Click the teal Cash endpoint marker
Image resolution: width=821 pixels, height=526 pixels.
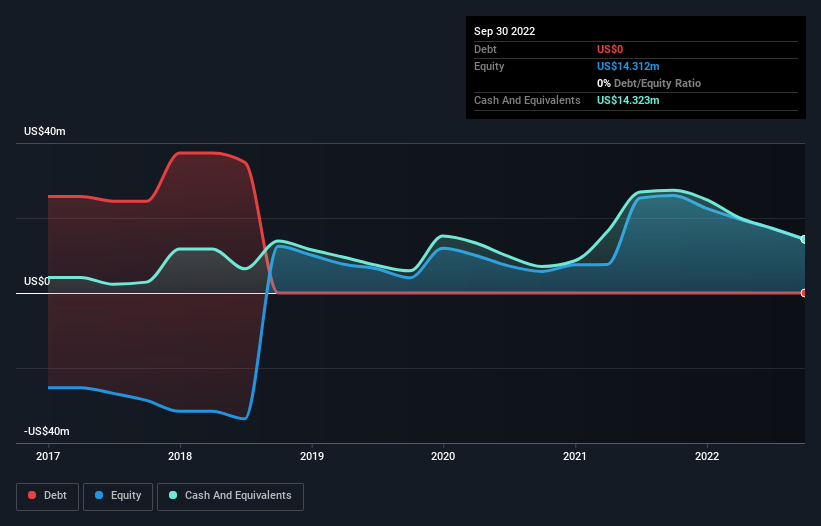(x=804, y=239)
